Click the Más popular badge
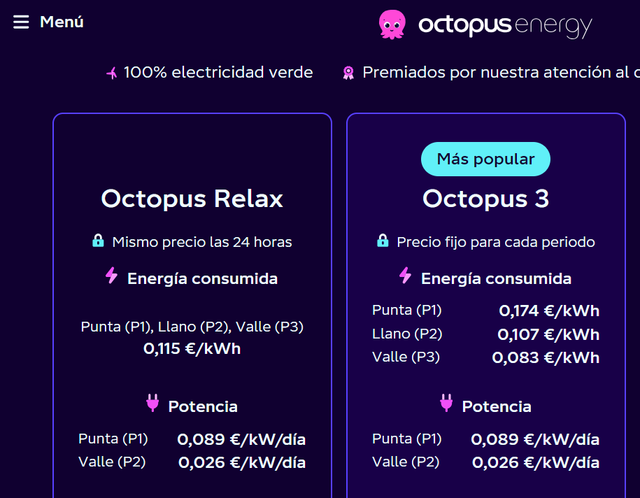This screenshot has width=640, height=498. [485, 159]
